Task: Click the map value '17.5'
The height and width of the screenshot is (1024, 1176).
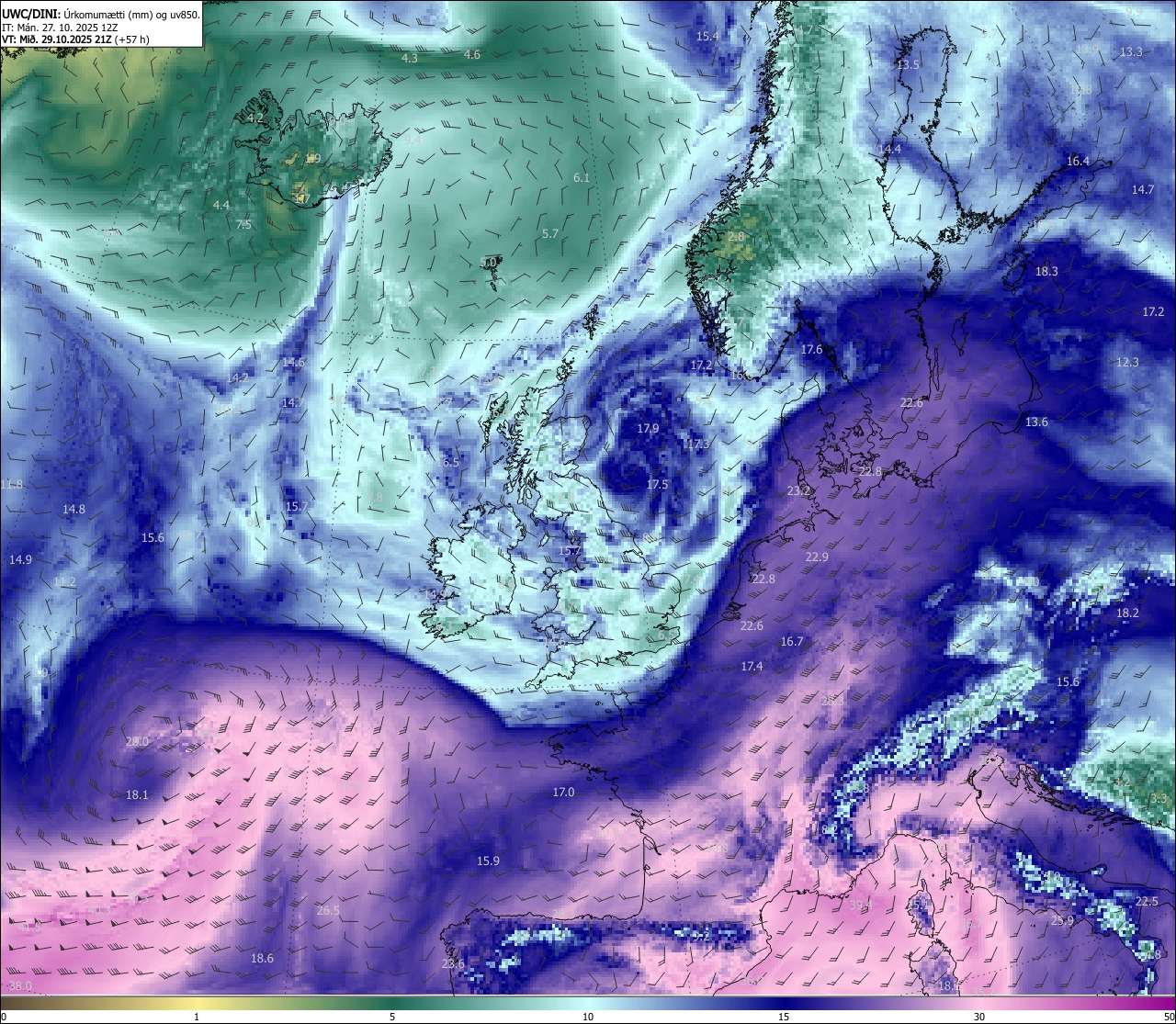Action: tap(657, 485)
